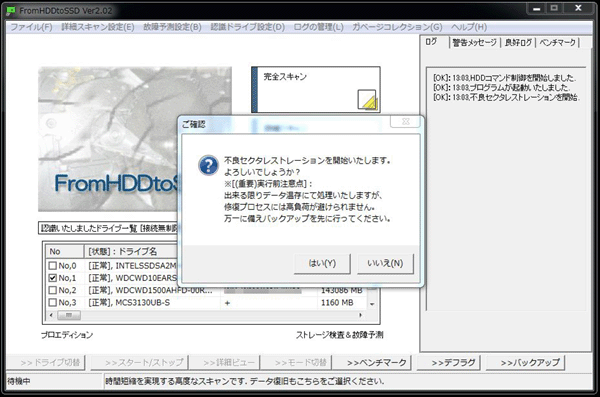This screenshot has width=600, height=397.
Task: Click the 完全スキャン mode panel
Action: tap(316, 90)
